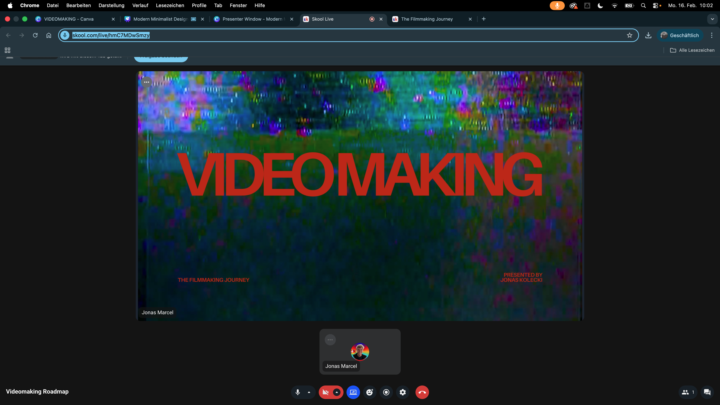The image size is (720, 405).
Task: Open the Bearbeiten menu
Action: (x=79, y=6)
